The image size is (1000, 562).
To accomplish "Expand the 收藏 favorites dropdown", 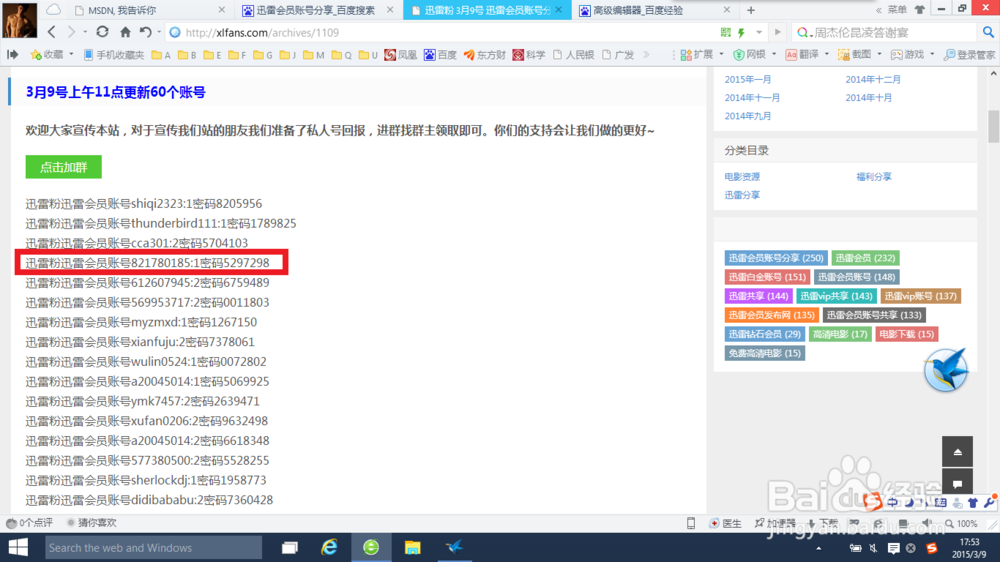I will click(x=71, y=55).
